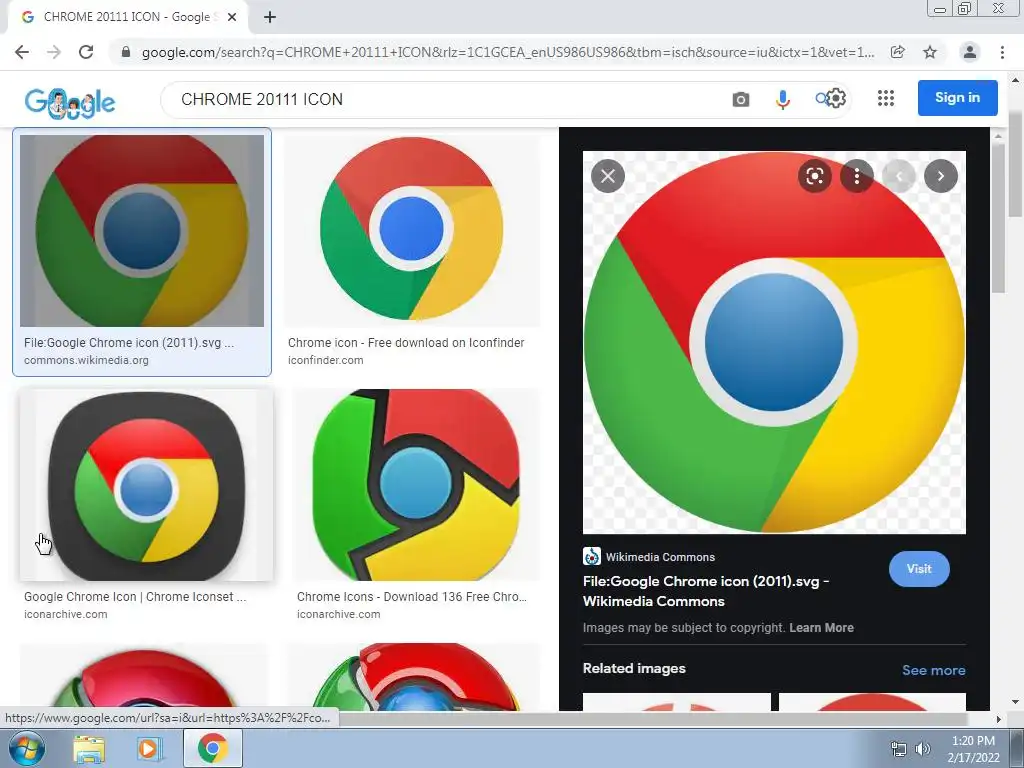
Task: Open the Chrome profile avatar
Action: pos(970,52)
